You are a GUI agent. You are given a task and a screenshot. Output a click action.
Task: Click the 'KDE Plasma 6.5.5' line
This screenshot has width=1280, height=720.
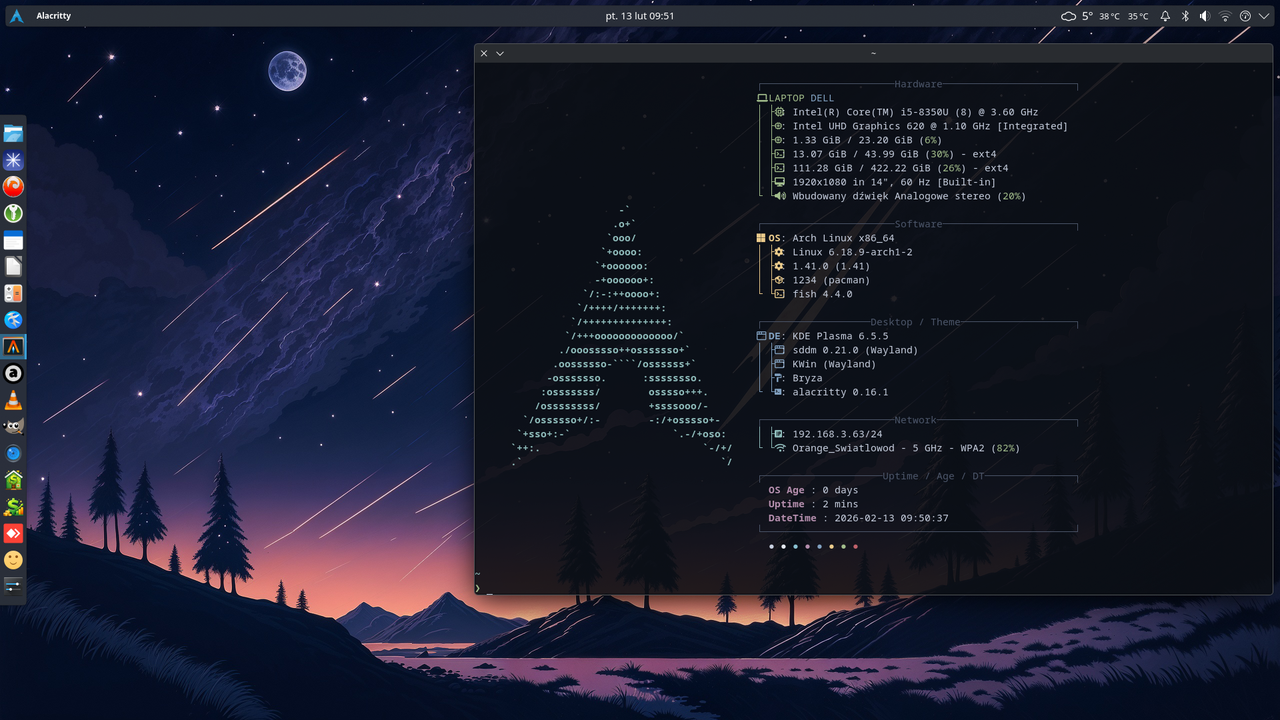pos(840,336)
